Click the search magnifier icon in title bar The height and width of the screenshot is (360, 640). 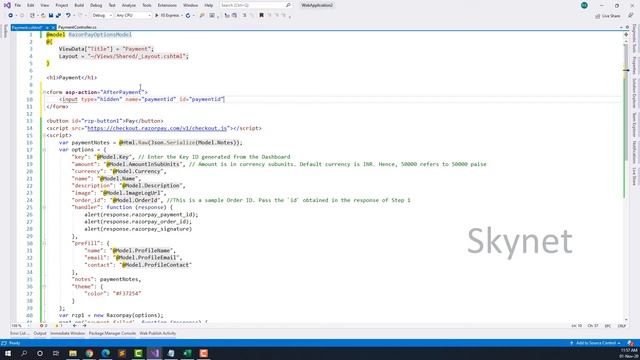pyautogui.click(x=288, y=5)
